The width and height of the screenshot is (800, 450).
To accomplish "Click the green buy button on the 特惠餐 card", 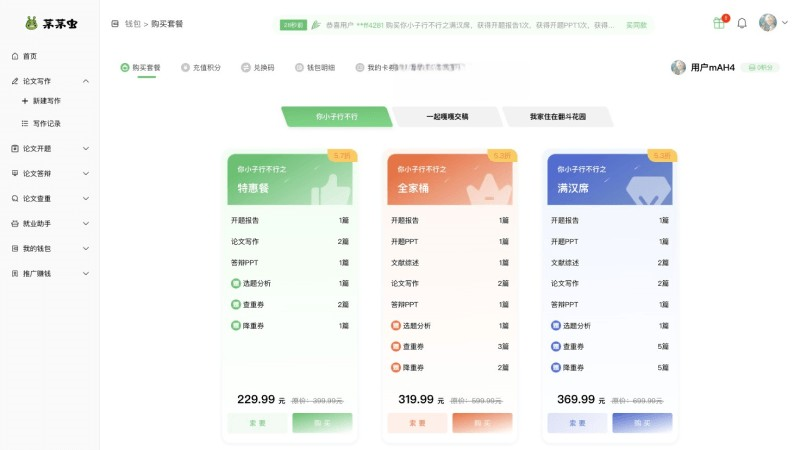I will click(x=322, y=423).
